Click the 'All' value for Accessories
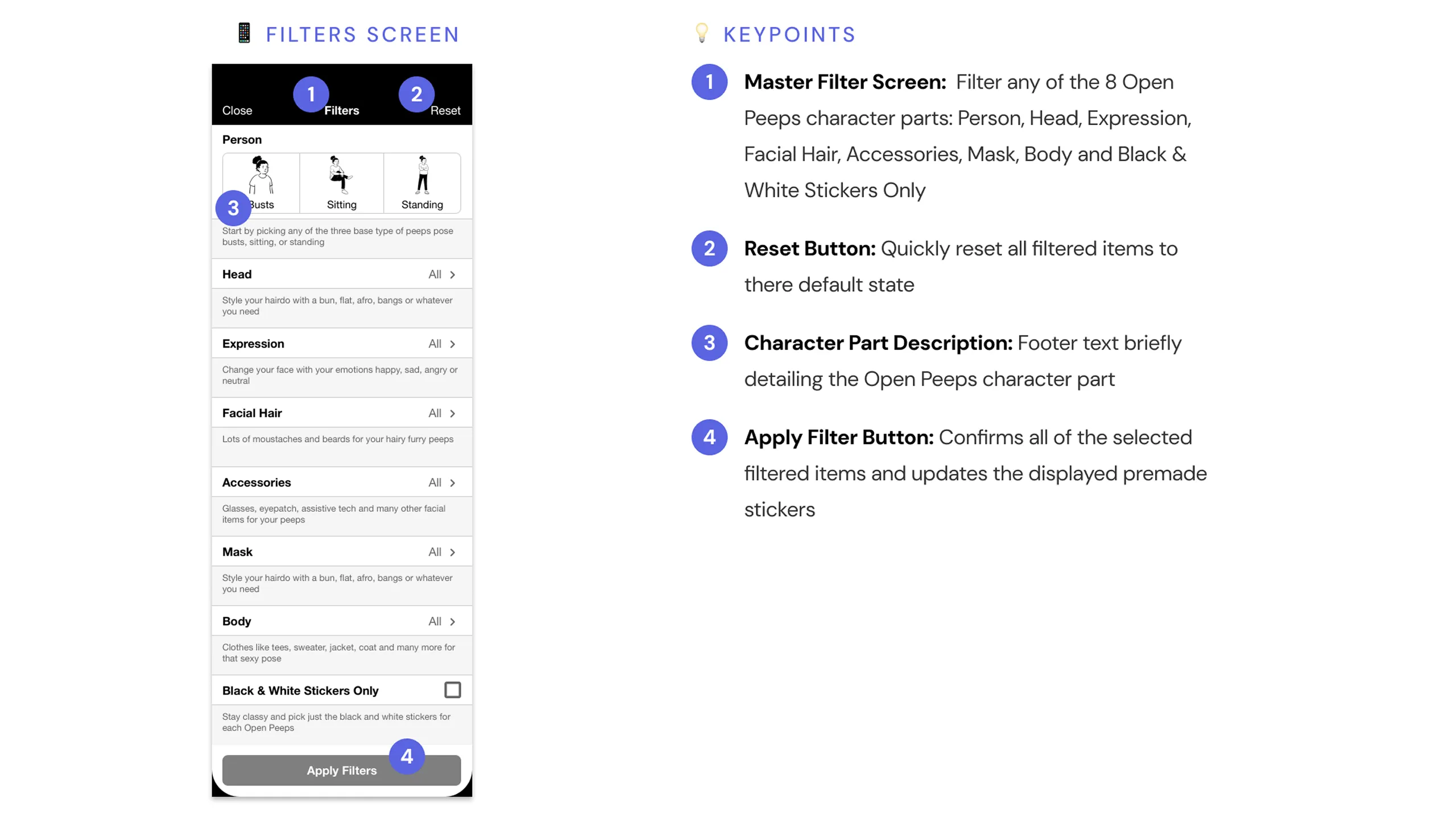This screenshot has height=819, width=1456. [x=435, y=482]
